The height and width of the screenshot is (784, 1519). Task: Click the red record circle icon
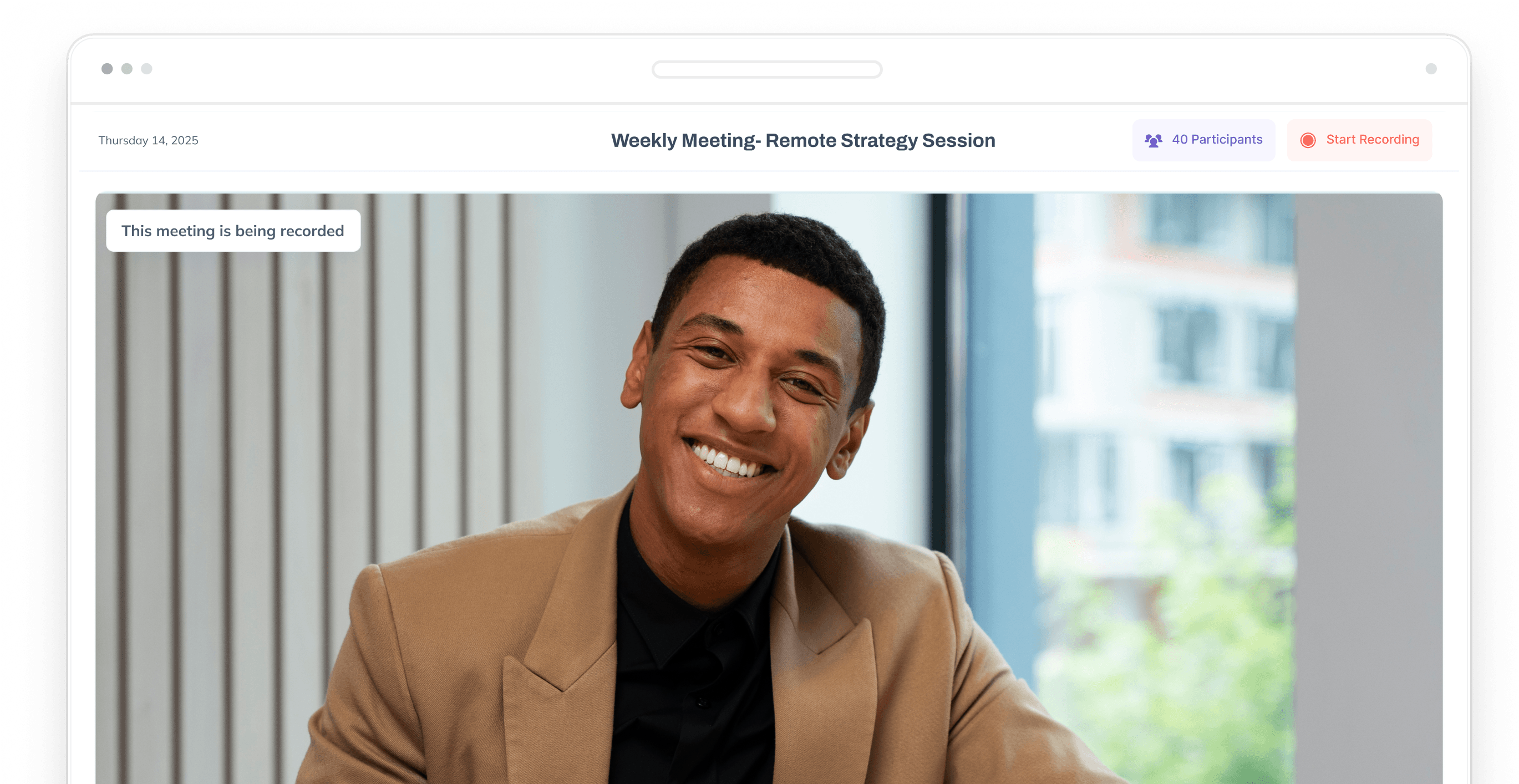(x=1307, y=140)
